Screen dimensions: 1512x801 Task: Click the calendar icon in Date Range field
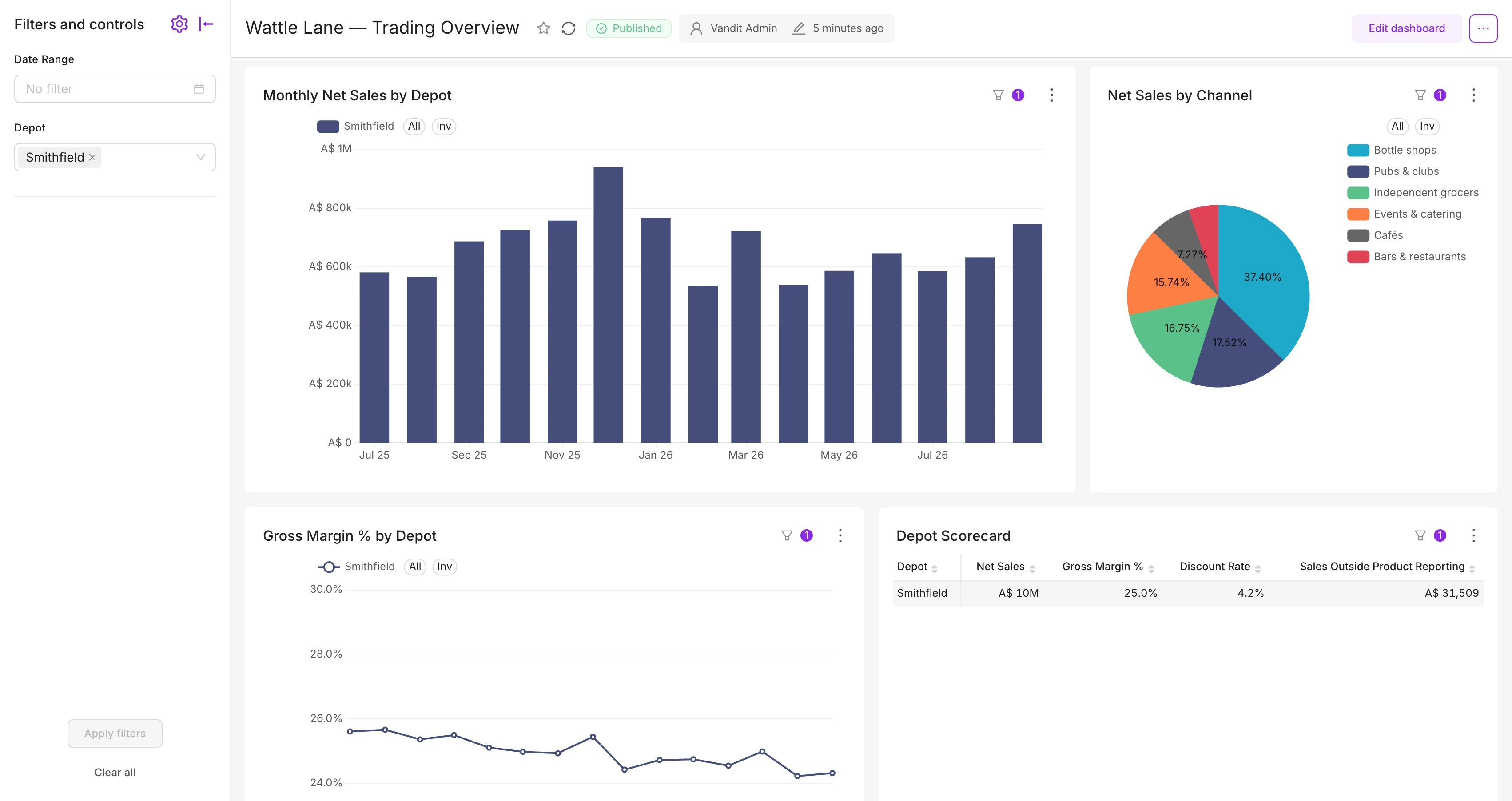tap(199, 89)
